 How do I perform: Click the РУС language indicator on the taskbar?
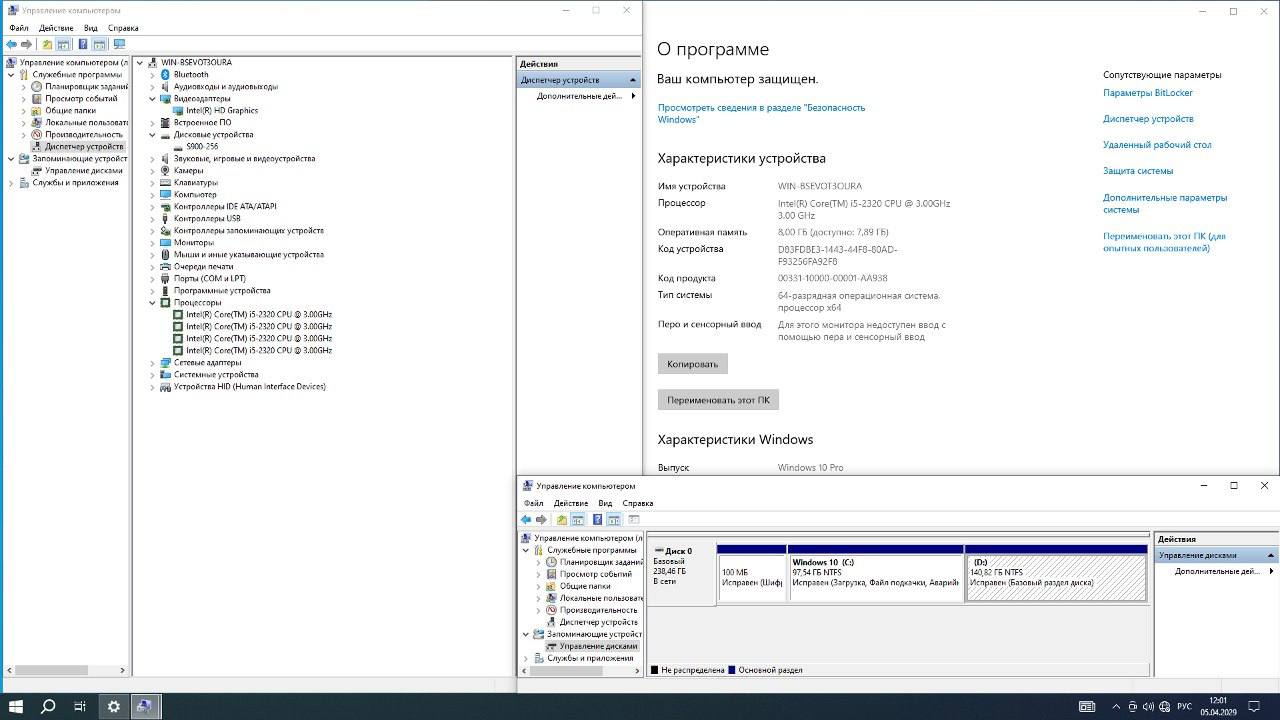click(1184, 707)
